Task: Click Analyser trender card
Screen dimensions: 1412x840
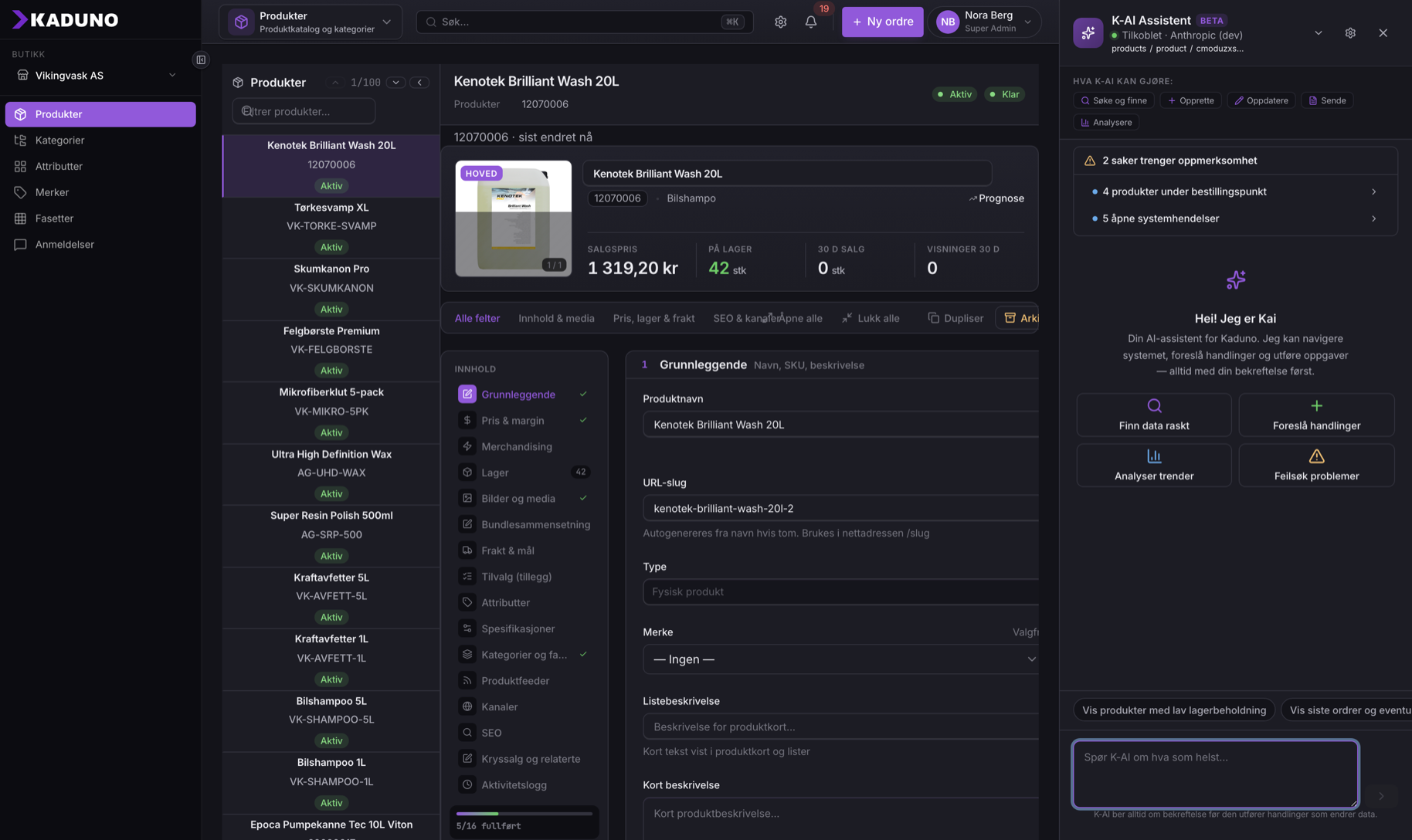Action: click(x=1154, y=465)
